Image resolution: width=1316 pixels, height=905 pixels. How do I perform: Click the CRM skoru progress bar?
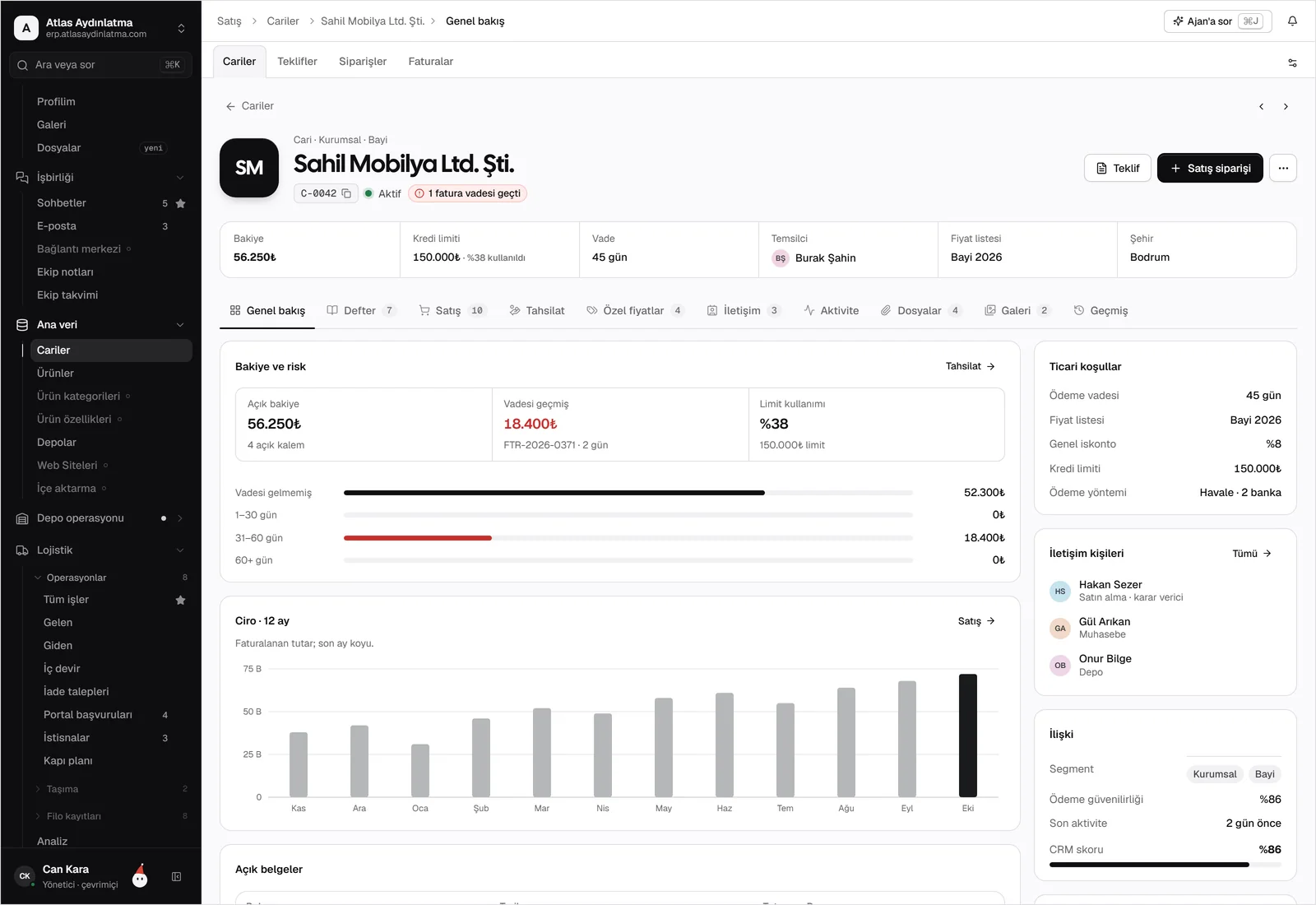[x=1165, y=865]
